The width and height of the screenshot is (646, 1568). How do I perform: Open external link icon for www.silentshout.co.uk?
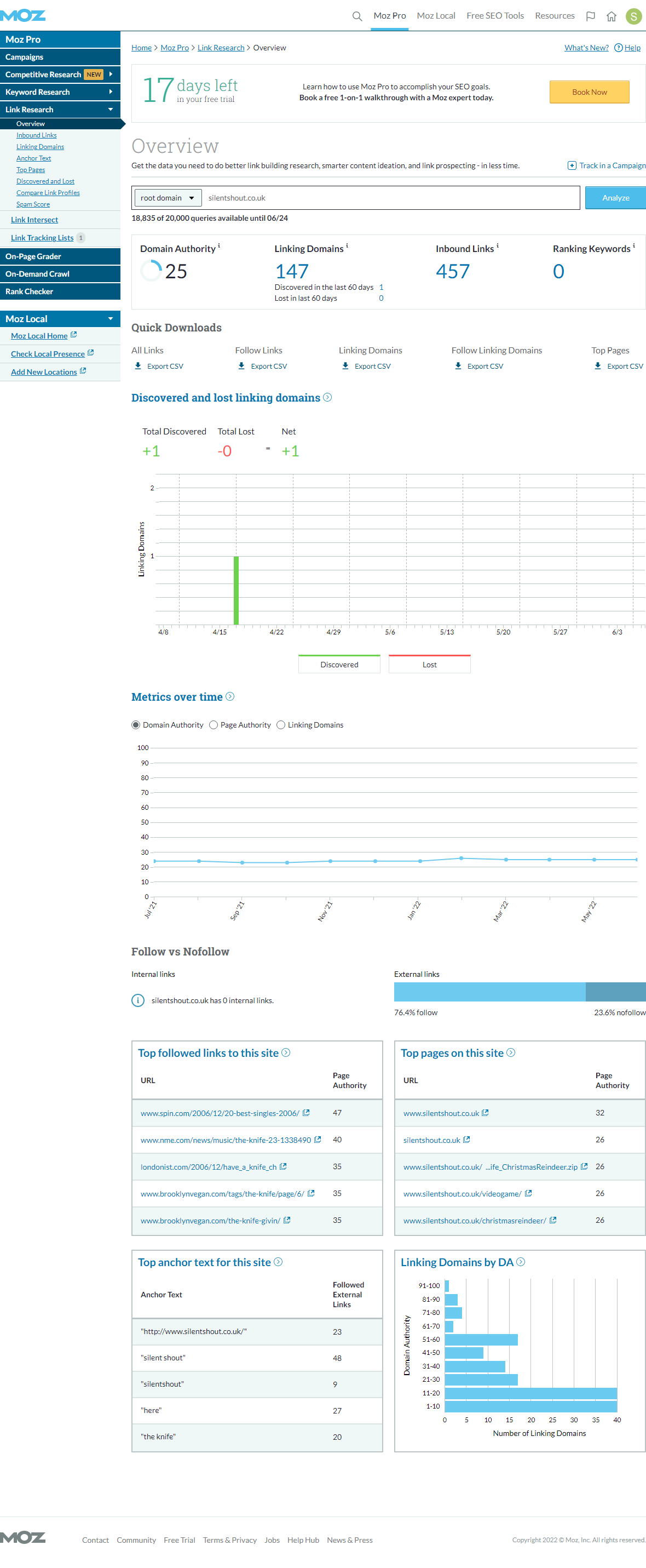pyautogui.click(x=486, y=1113)
